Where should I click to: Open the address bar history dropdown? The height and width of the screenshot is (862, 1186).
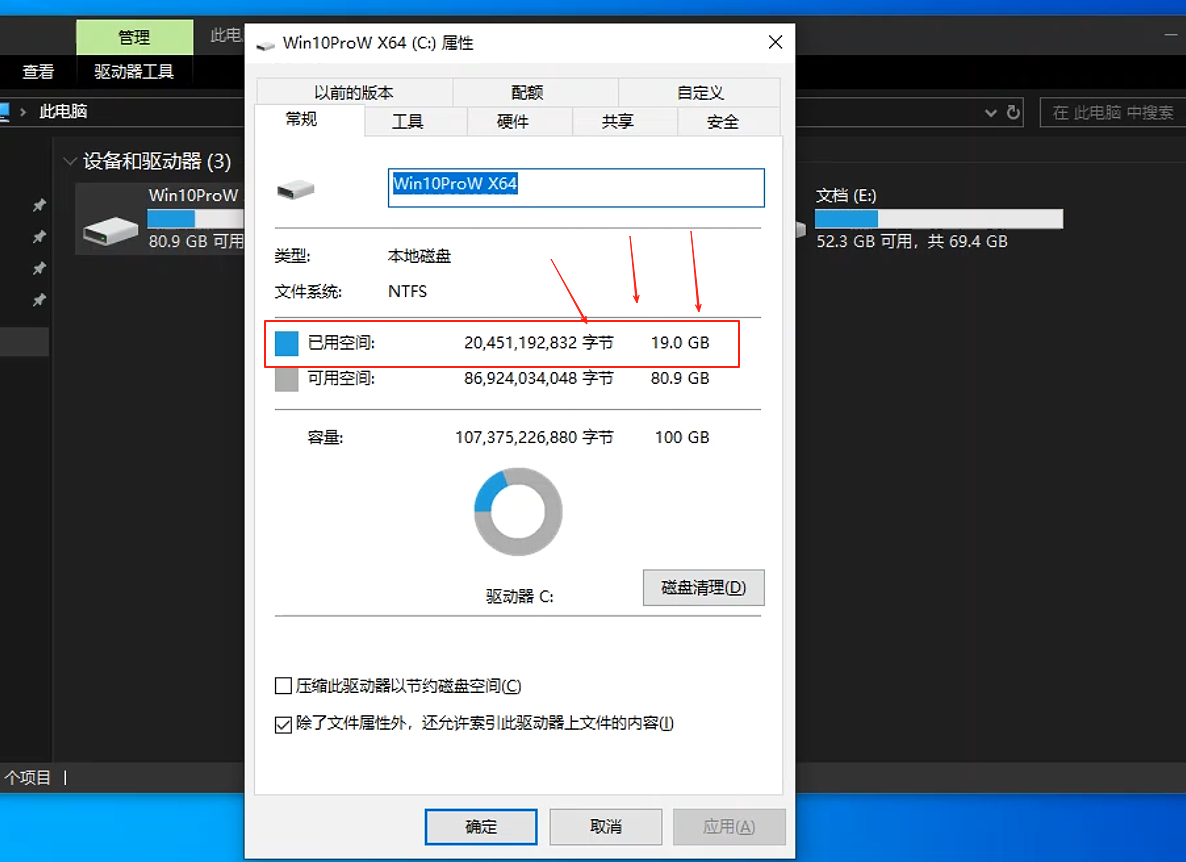click(991, 113)
